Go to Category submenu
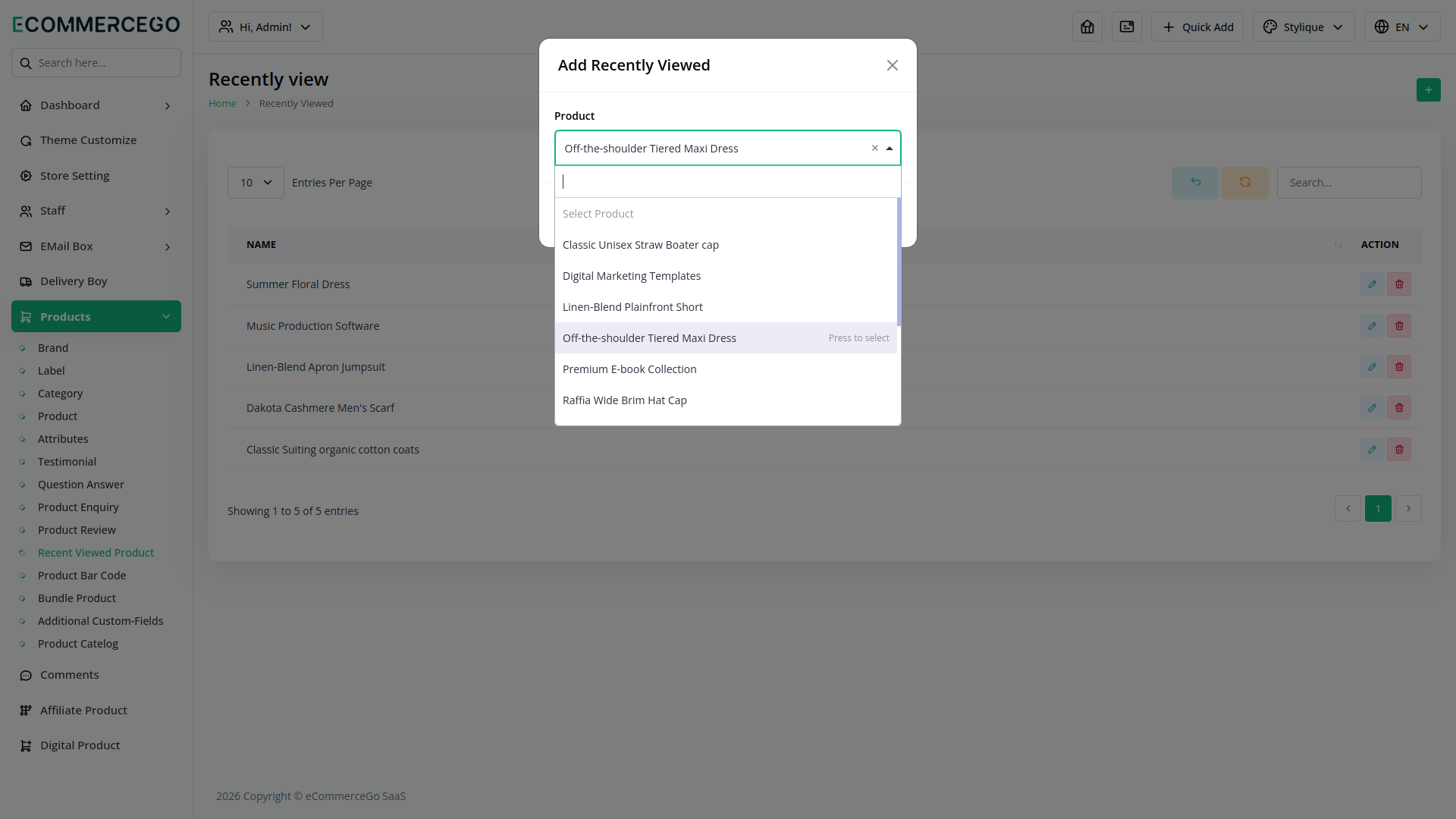Screen dimensions: 1456x819 [60, 394]
